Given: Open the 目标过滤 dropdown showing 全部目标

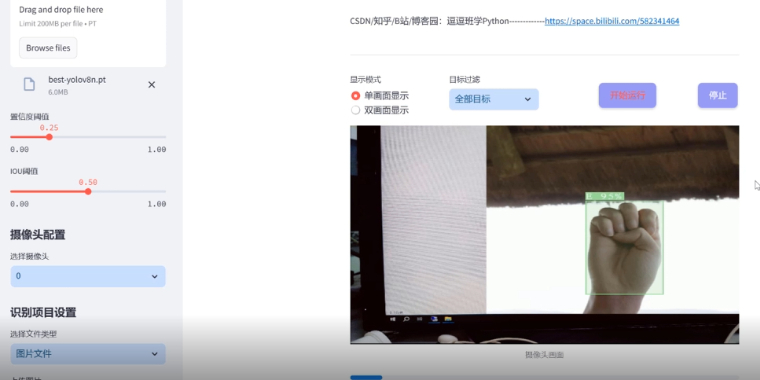Looking at the screenshot, I should tap(493, 99).
